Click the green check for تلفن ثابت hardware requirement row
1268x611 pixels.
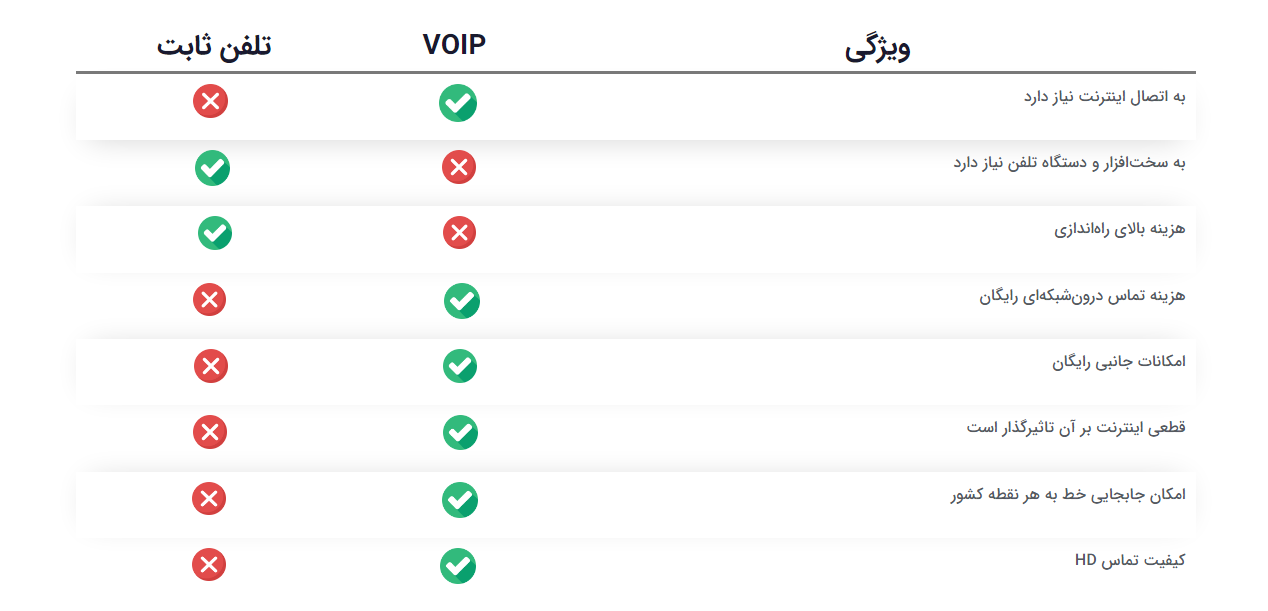point(213,168)
